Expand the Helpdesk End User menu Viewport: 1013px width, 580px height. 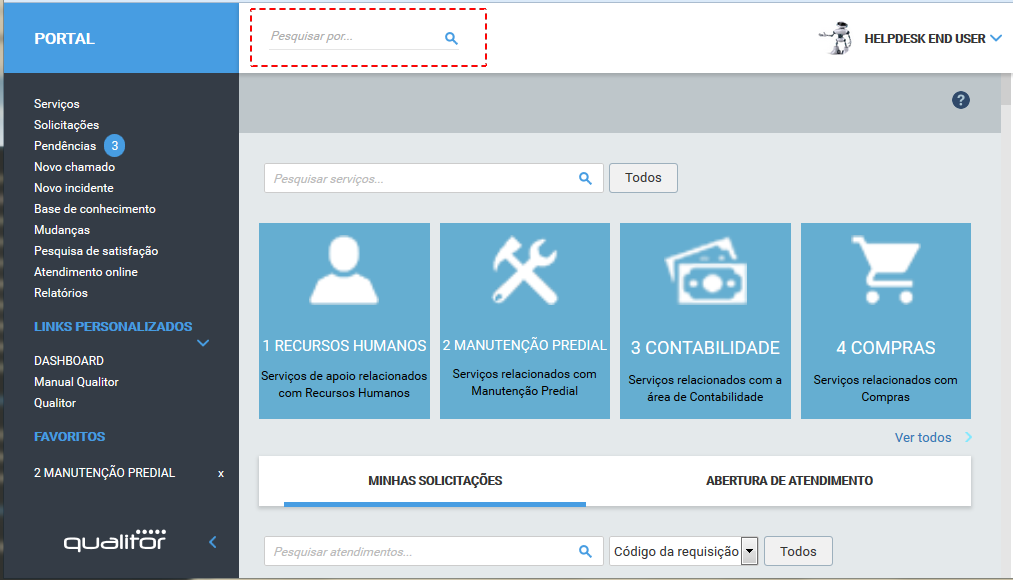[995, 39]
